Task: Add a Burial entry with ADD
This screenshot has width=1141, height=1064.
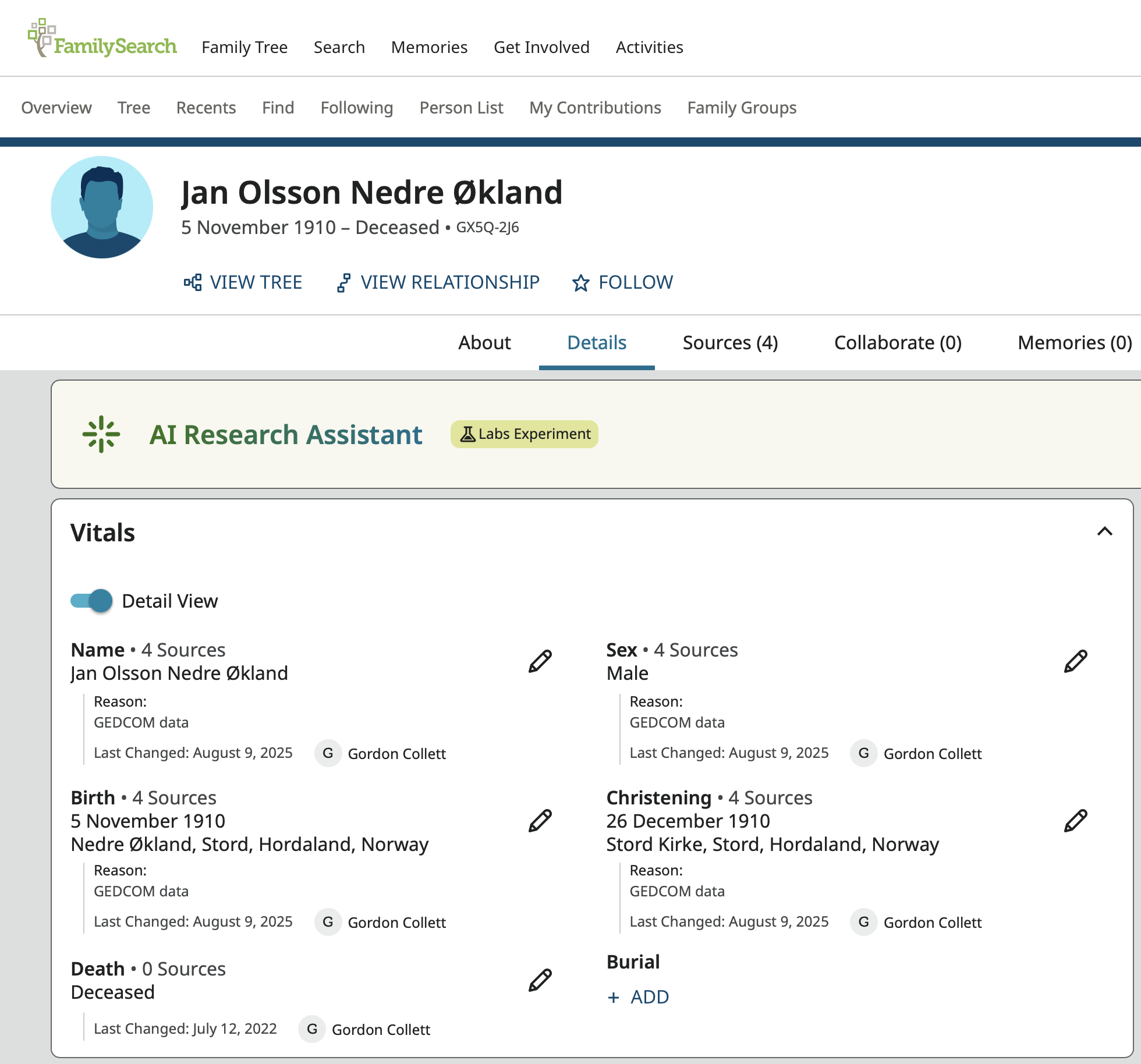Action: click(x=638, y=997)
